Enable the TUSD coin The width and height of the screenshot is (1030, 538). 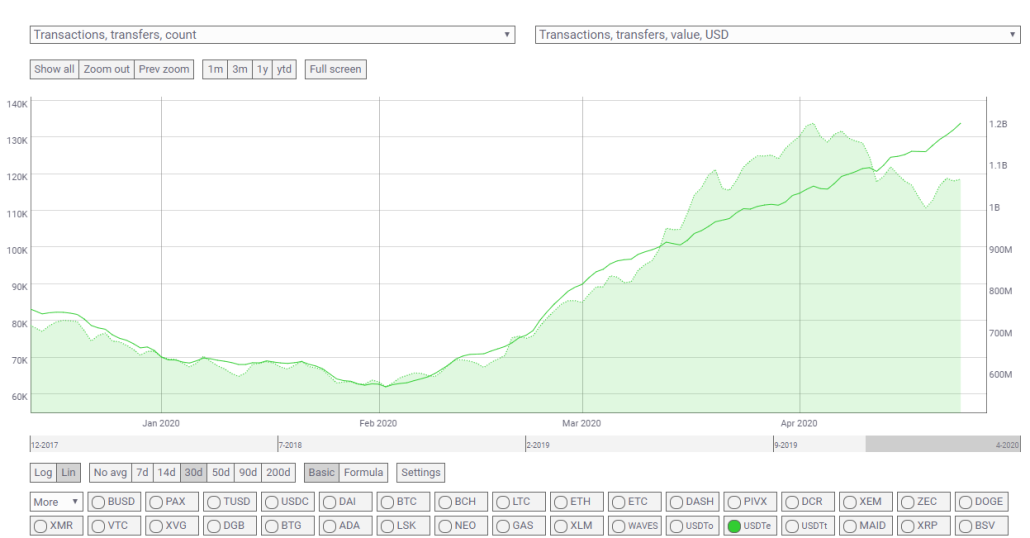coord(230,502)
